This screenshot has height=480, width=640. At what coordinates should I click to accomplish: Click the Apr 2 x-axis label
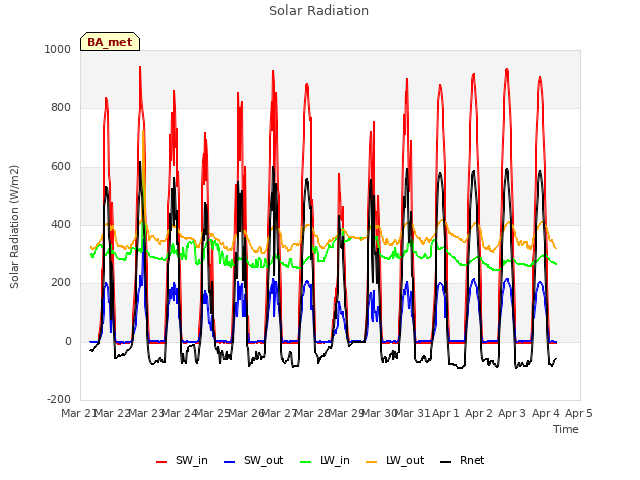478,413
